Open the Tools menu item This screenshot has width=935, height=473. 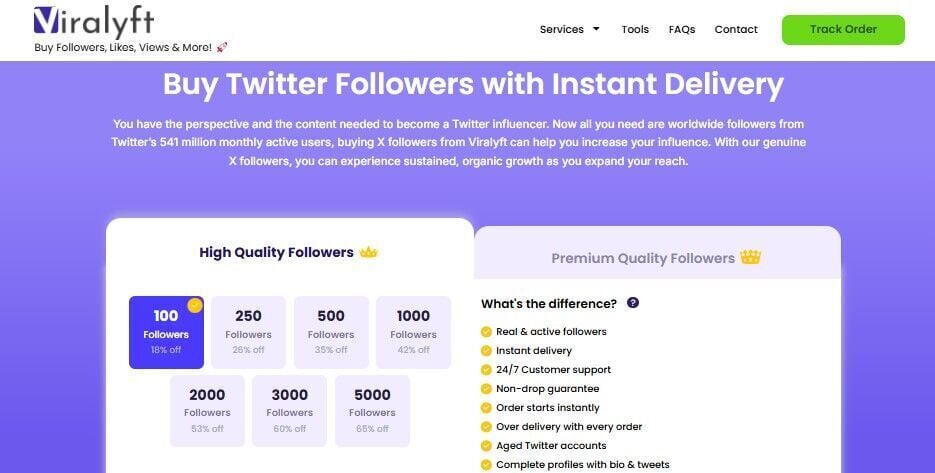pos(635,29)
